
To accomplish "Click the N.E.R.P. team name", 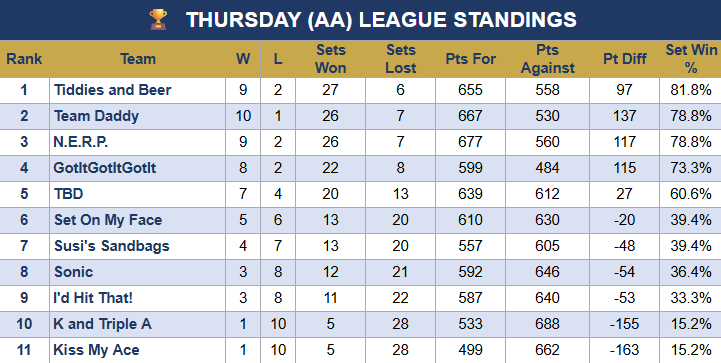I will click(x=80, y=142).
